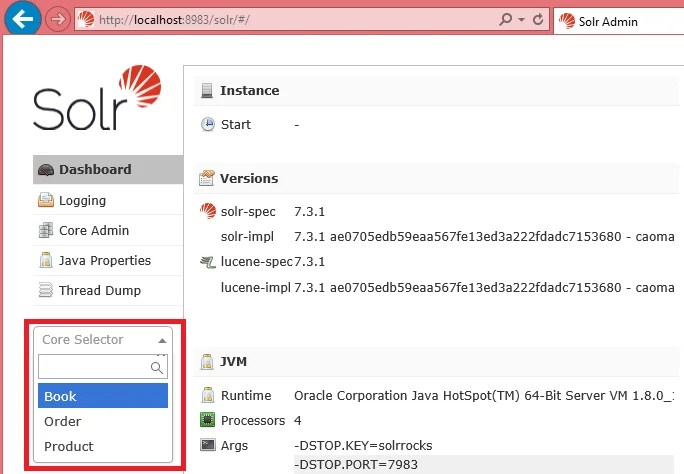Select the Book core
The image size is (684, 474).
click(103, 396)
